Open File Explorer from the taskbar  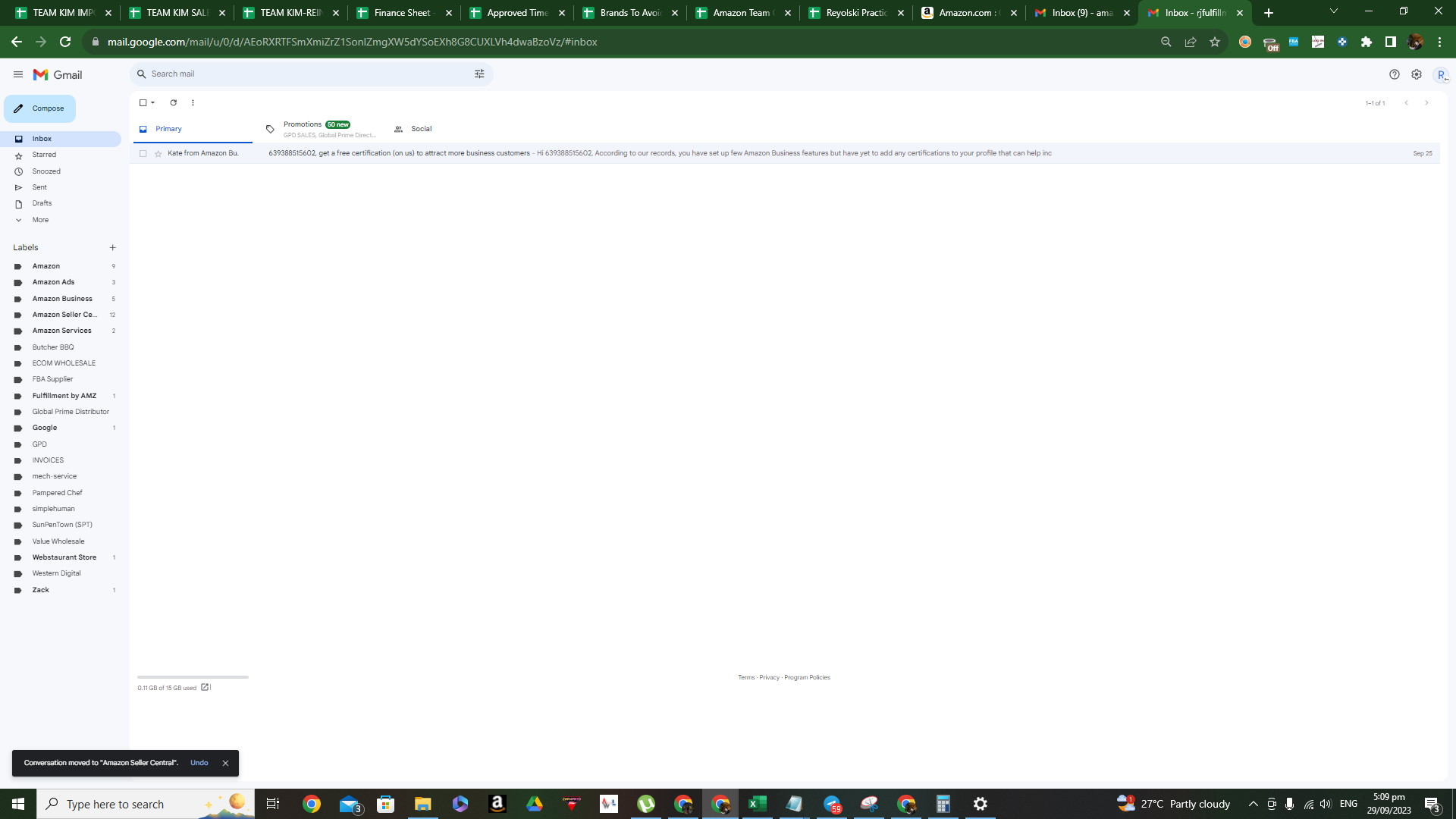pos(422,804)
